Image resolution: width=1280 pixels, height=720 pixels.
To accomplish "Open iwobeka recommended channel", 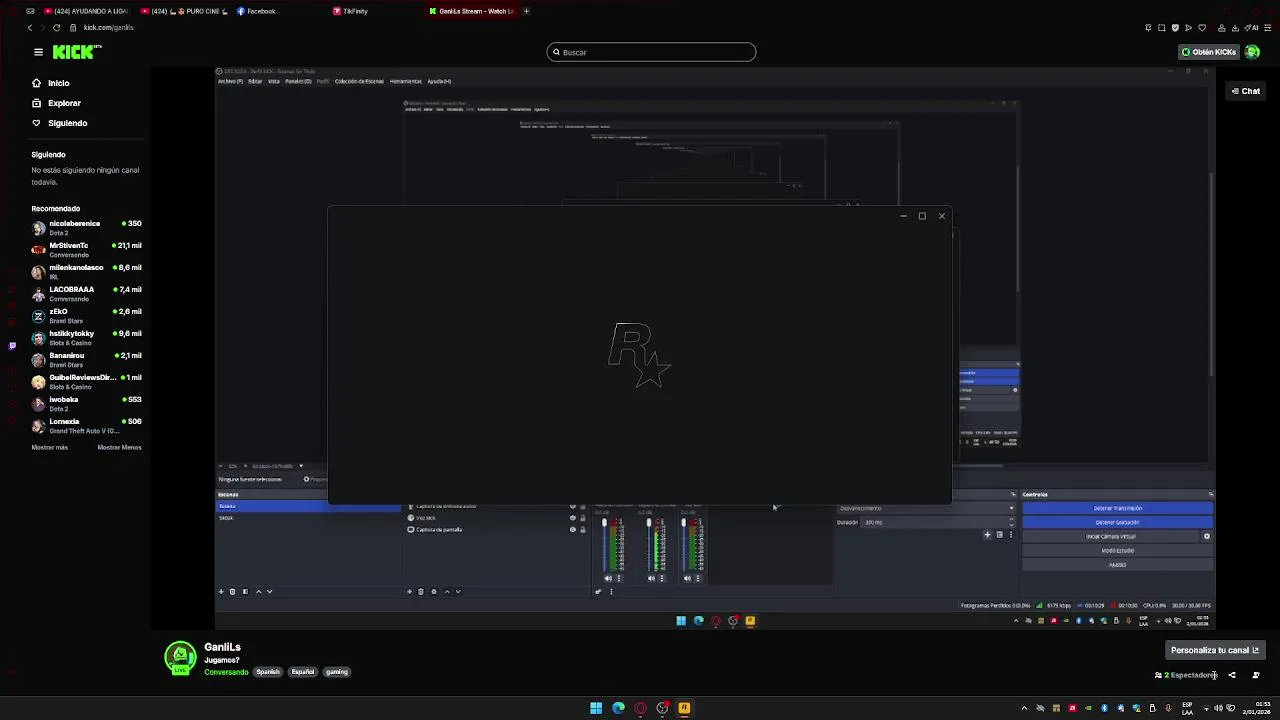I will click(x=86, y=403).
